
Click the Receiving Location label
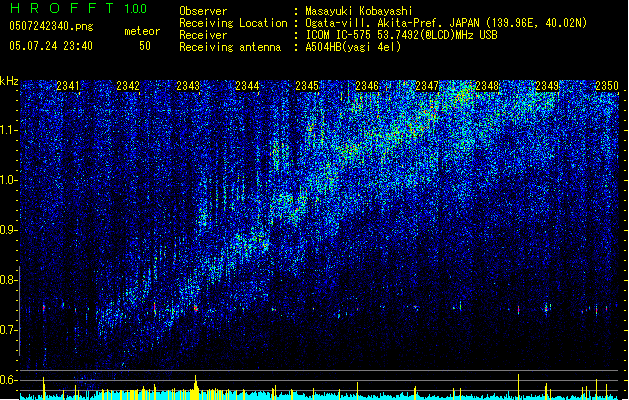click(x=233, y=23)
